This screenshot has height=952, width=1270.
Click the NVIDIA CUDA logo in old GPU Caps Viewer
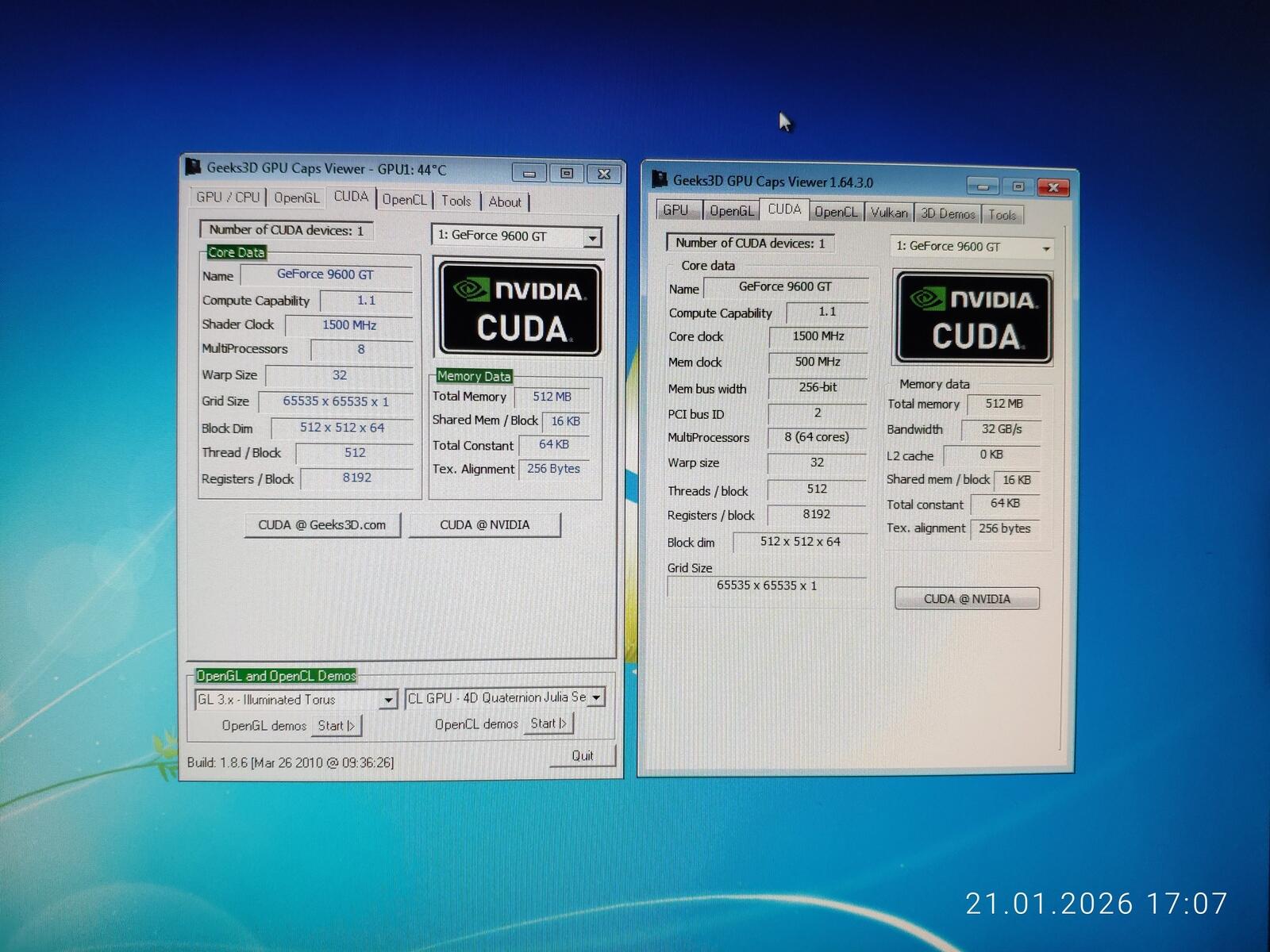pyautogui.click(x=521, y=309)
